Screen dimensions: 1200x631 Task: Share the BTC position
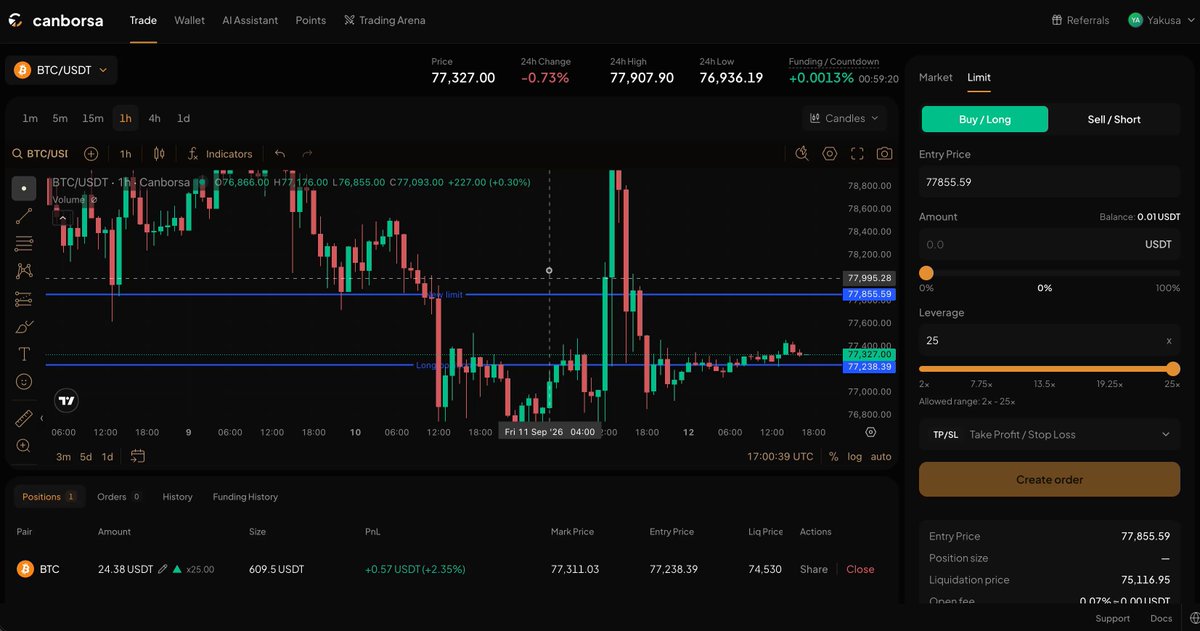[814, 569]
